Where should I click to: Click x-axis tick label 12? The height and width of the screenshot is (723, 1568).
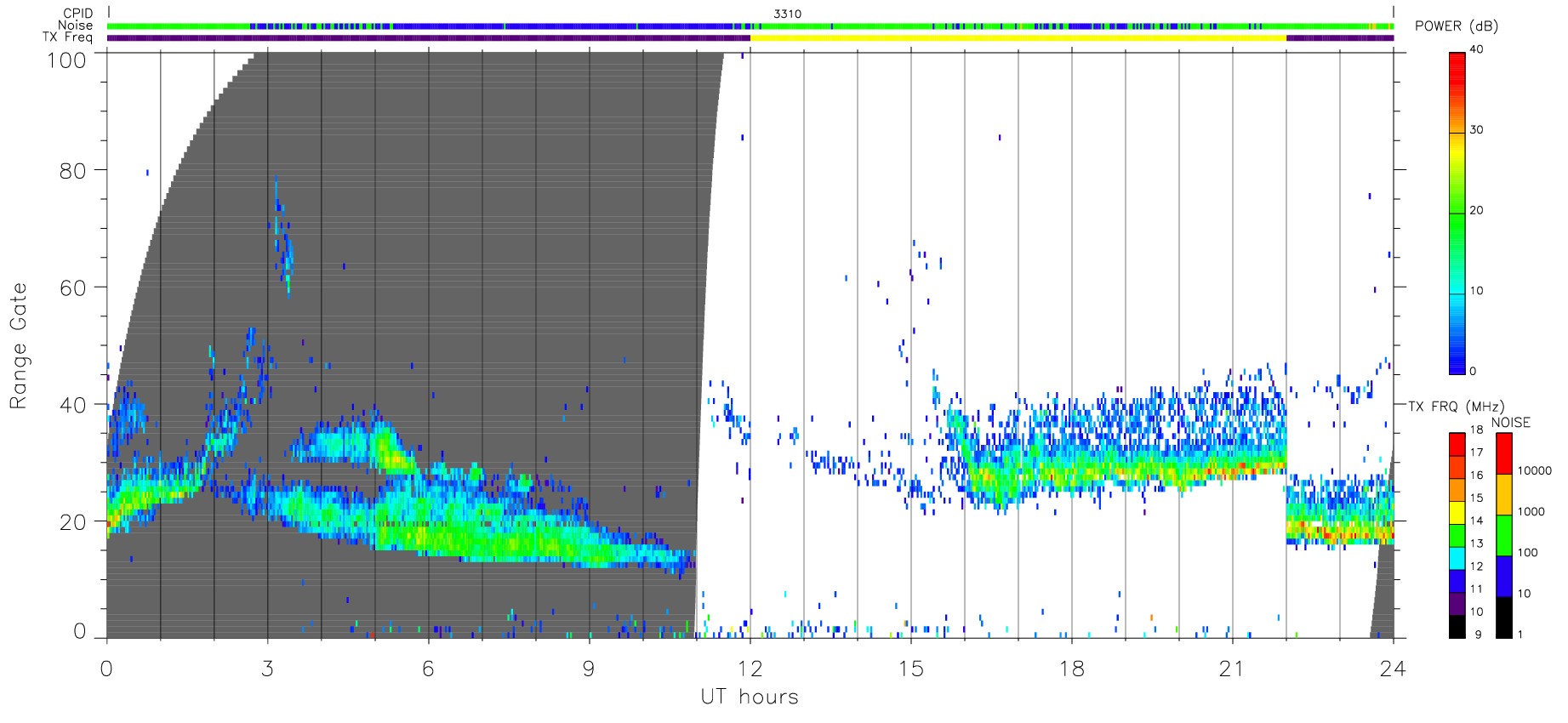(x=750, y=669)
